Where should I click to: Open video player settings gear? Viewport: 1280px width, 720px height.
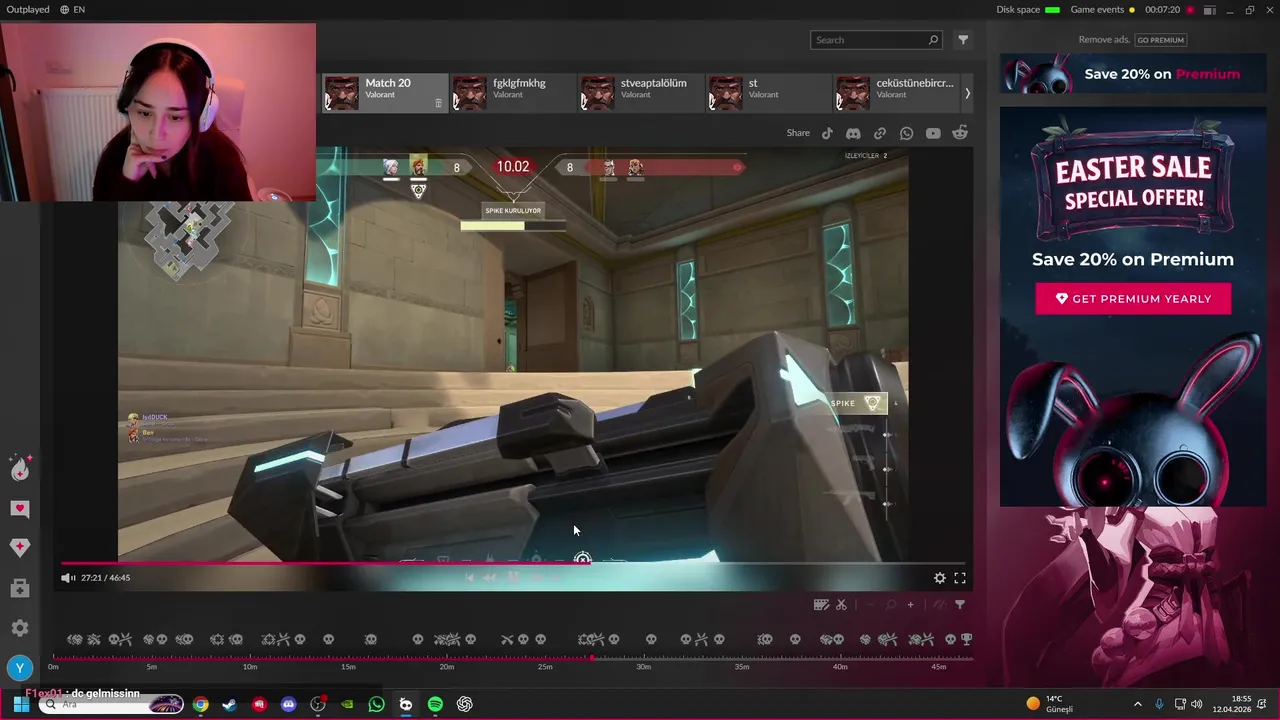(940, 578)
